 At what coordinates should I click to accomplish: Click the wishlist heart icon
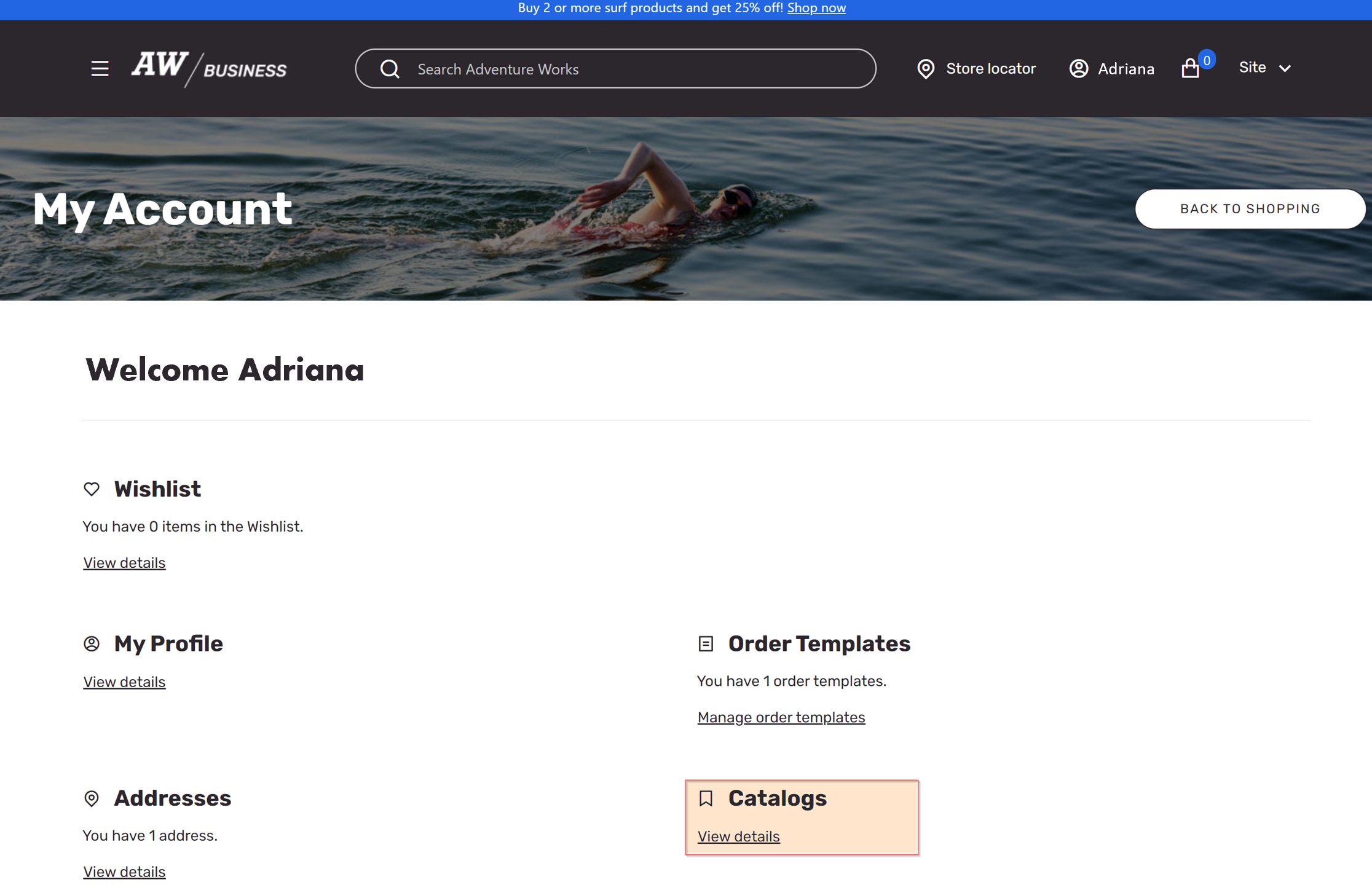point(92,488)
